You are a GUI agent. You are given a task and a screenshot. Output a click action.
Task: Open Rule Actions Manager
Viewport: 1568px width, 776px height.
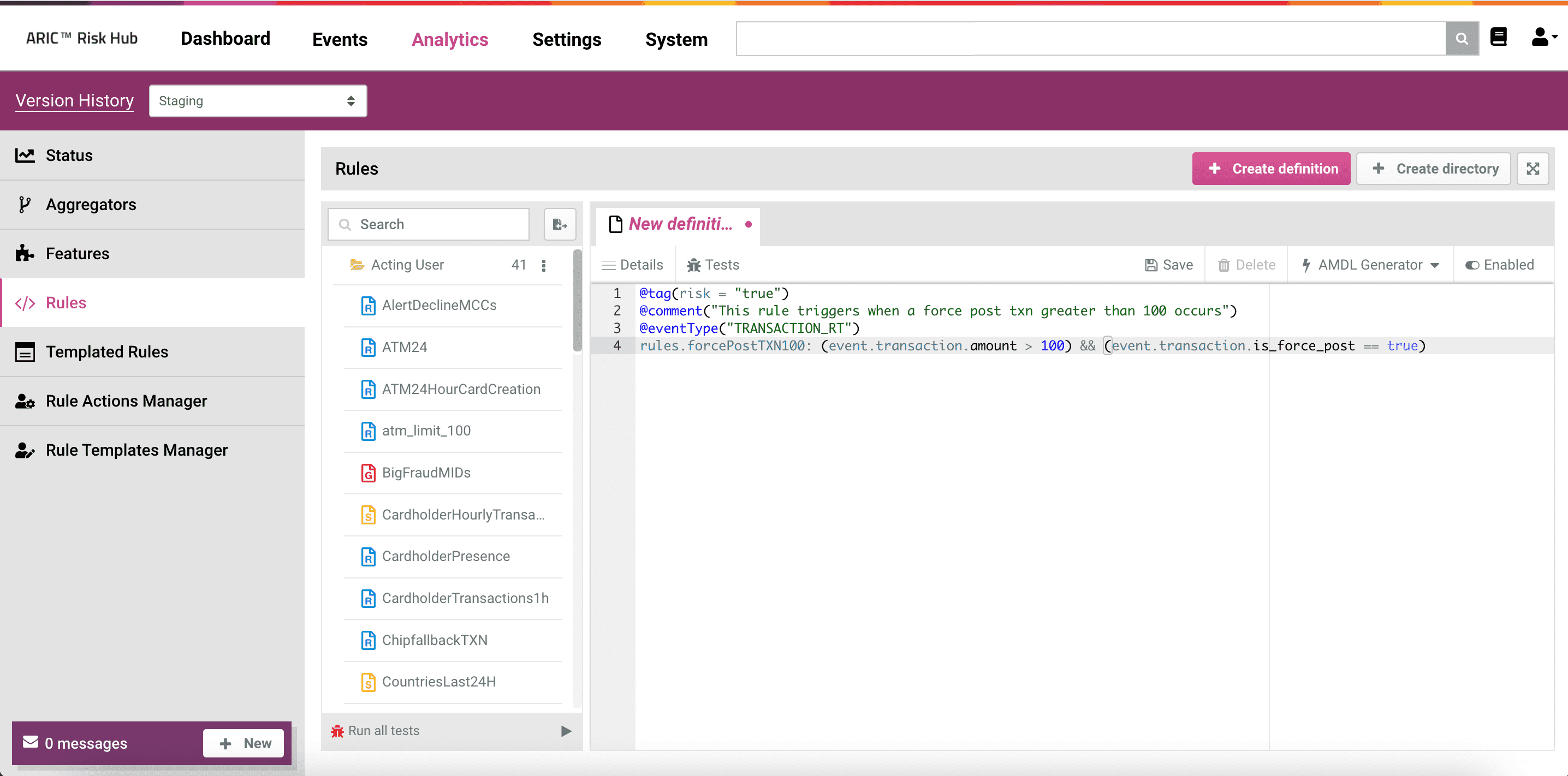pyautogui.click(x=152, y=402)
